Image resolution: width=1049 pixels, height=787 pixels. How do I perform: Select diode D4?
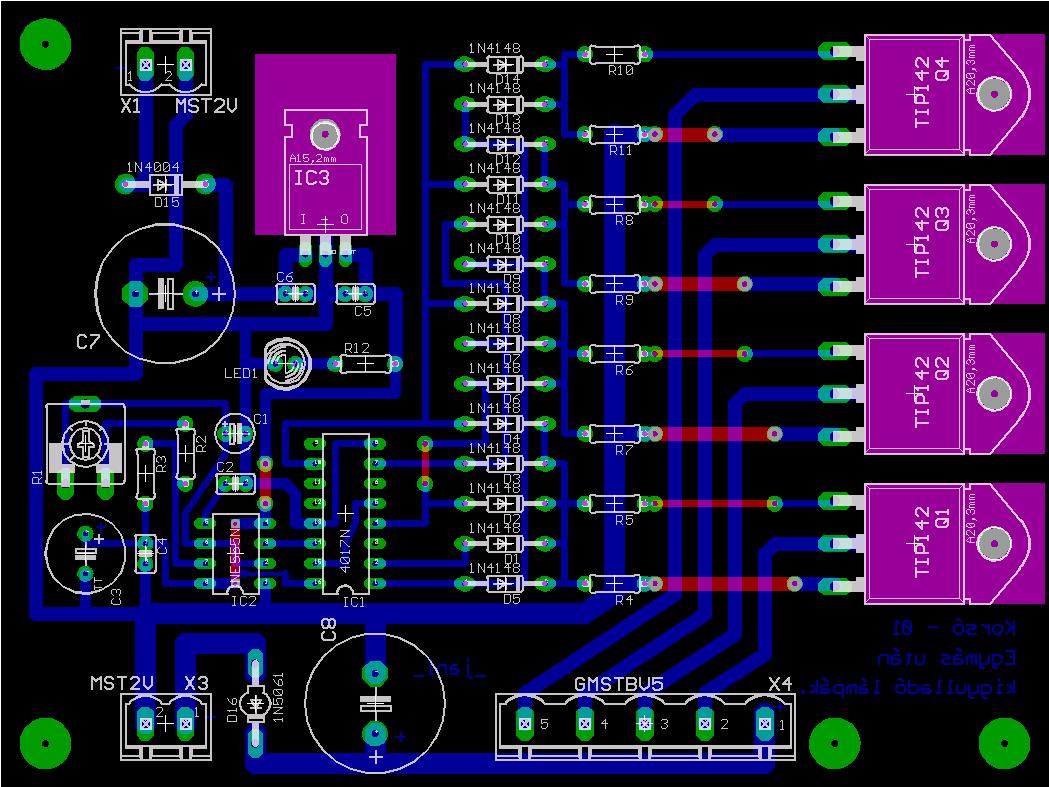504,424
